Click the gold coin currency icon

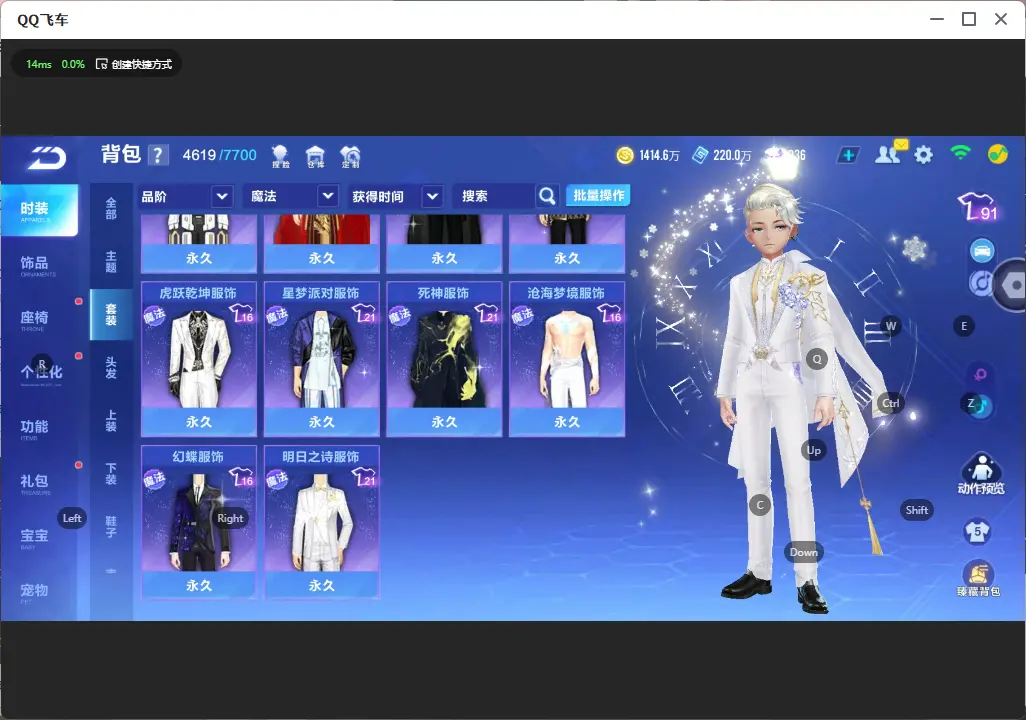pyautogui.click(x=625, y=155)
